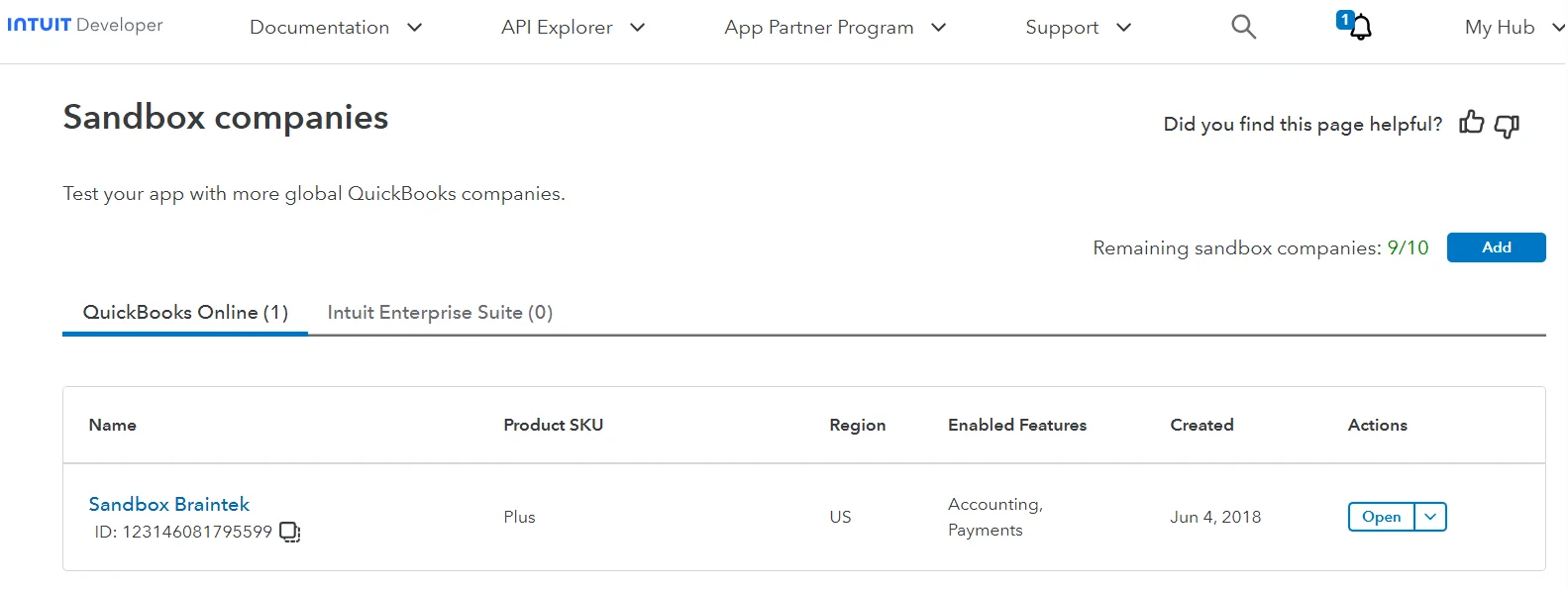Viewport: 1568px width, 589px height.
Task: Select the US region cell
Action: pyautogui.click(x=840, y=517)
